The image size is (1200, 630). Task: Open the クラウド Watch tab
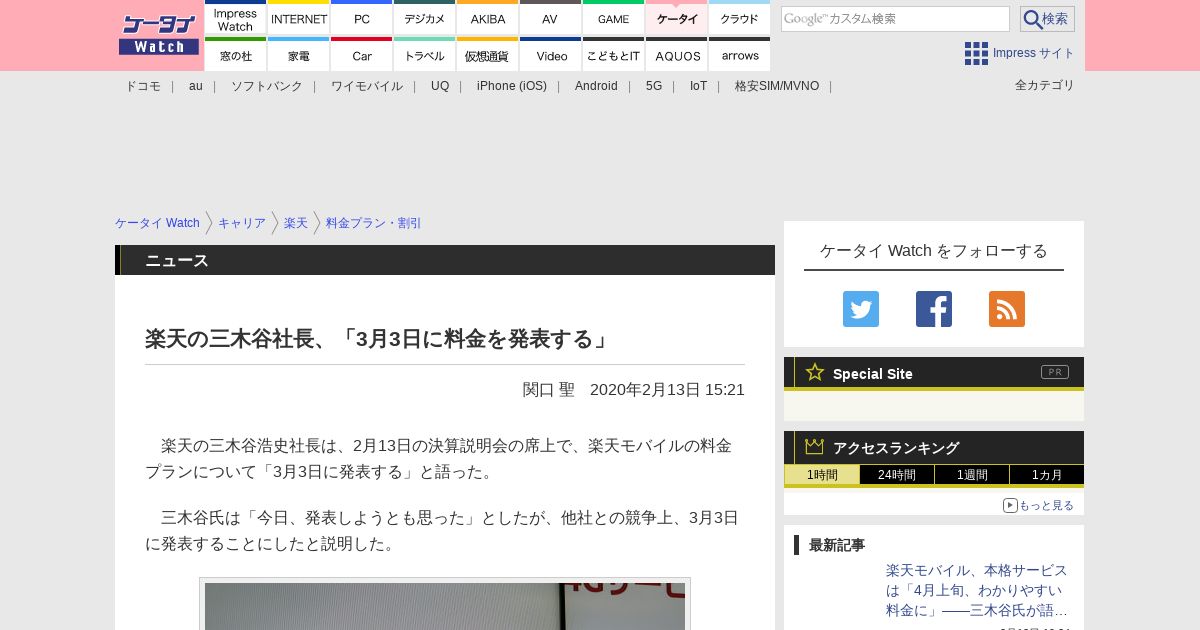pyautogui.click(x=740, y=18)
